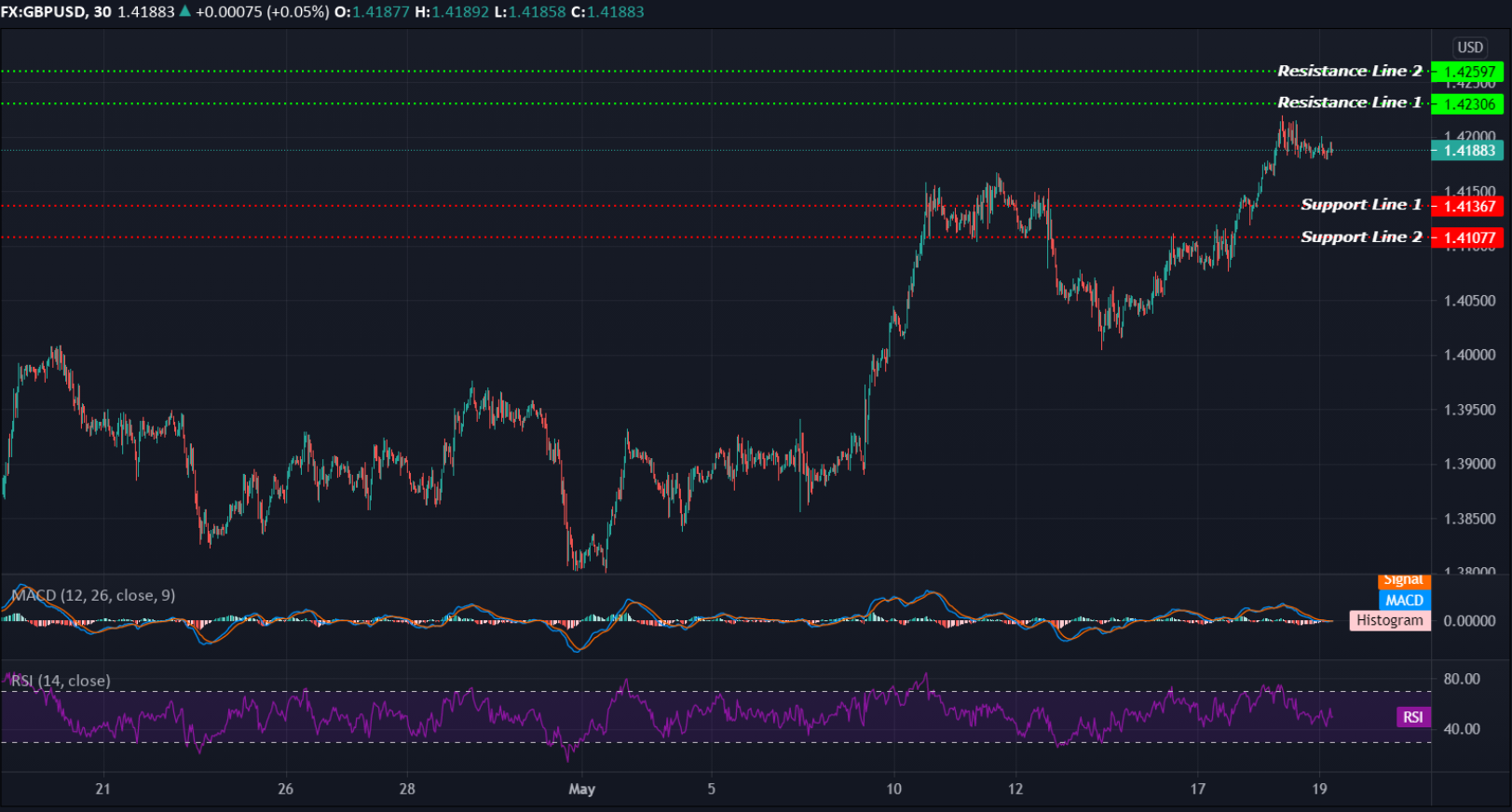The height and width of the screenshot is (812, 1512).
Task: Click the red 1.41077 price tag
Action: coord(1467,237)
